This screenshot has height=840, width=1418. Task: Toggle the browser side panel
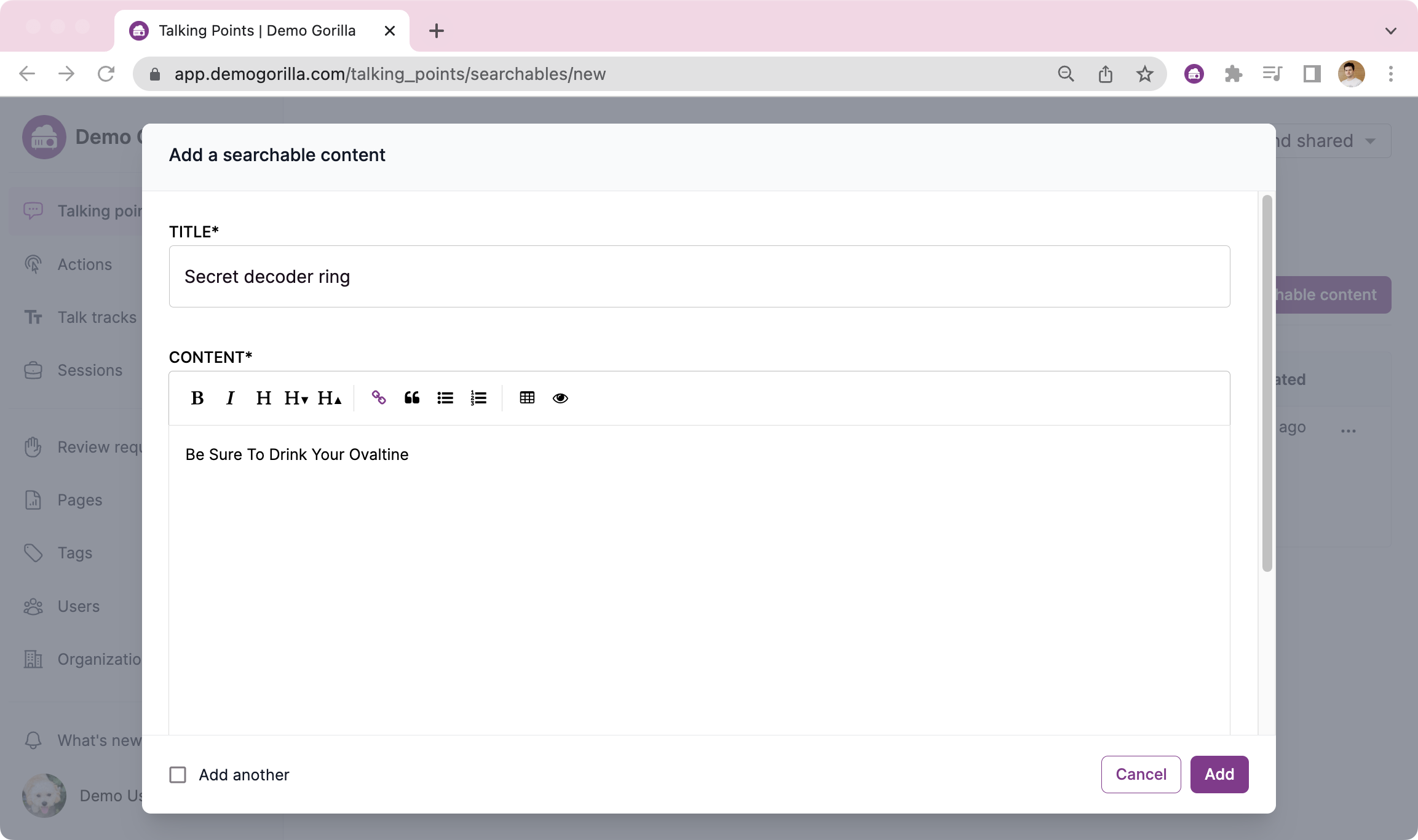[1312, 74]
